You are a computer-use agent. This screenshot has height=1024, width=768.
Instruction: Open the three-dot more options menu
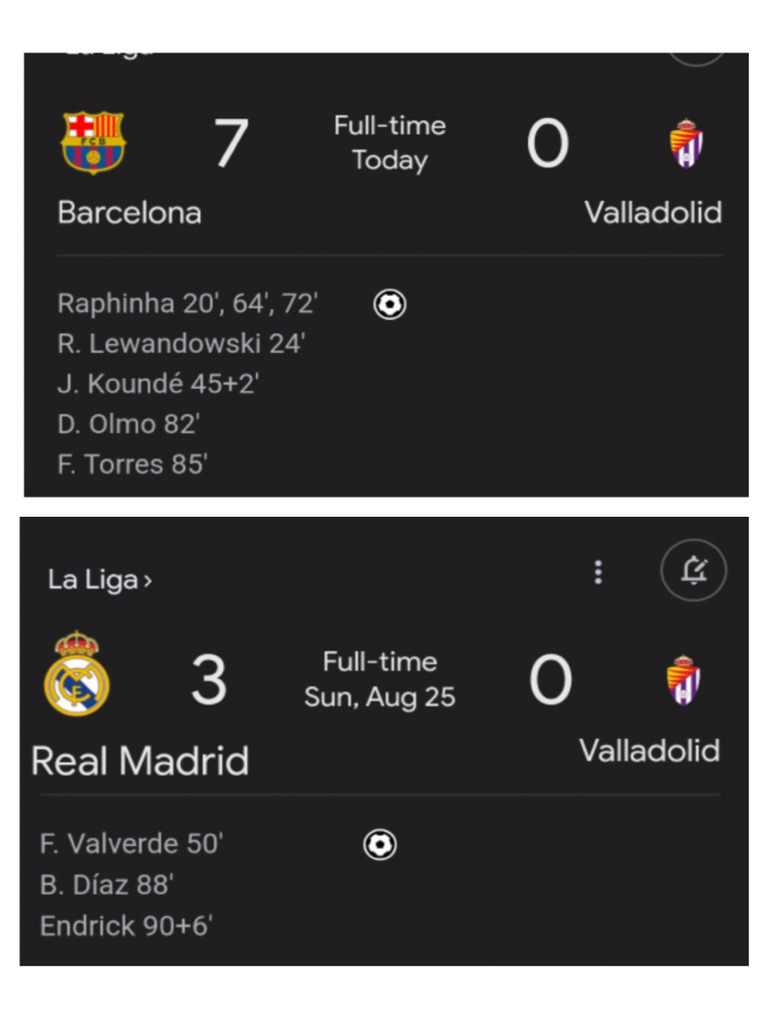click(598, 572)
